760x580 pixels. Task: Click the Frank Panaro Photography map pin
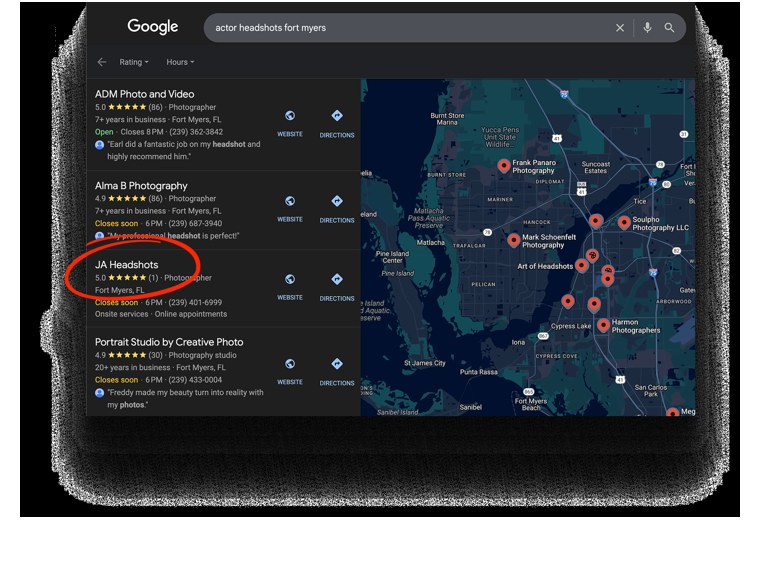point(504,166)
